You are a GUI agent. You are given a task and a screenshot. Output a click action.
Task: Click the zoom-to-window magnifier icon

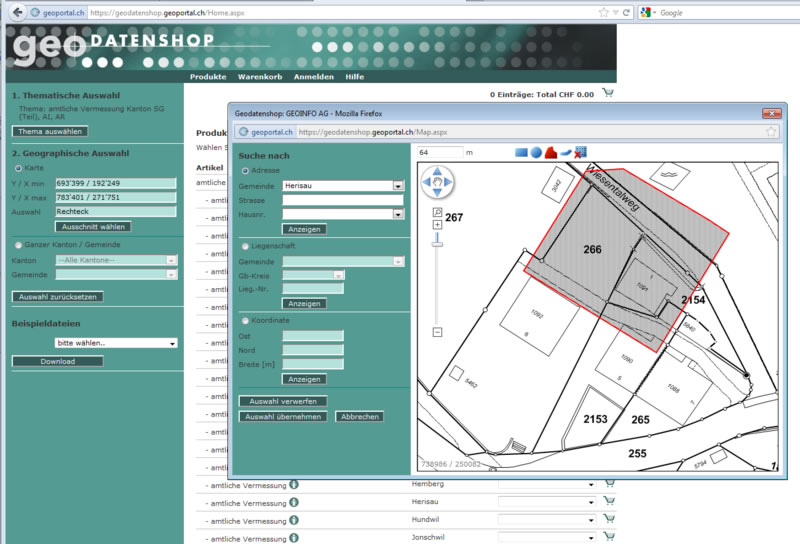(x=437, y=212)
